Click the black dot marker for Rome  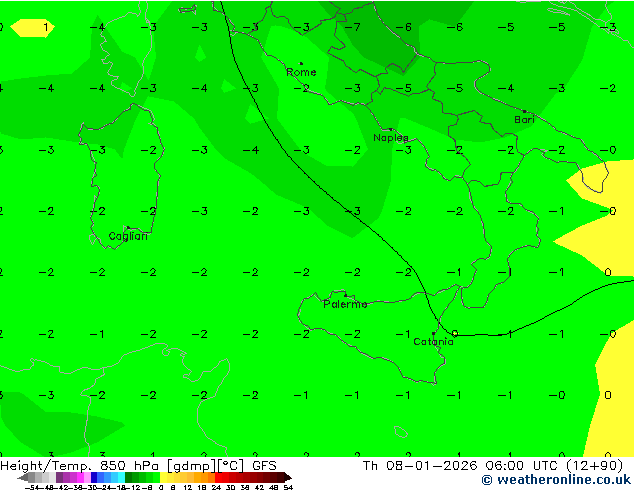click(301, 63)
